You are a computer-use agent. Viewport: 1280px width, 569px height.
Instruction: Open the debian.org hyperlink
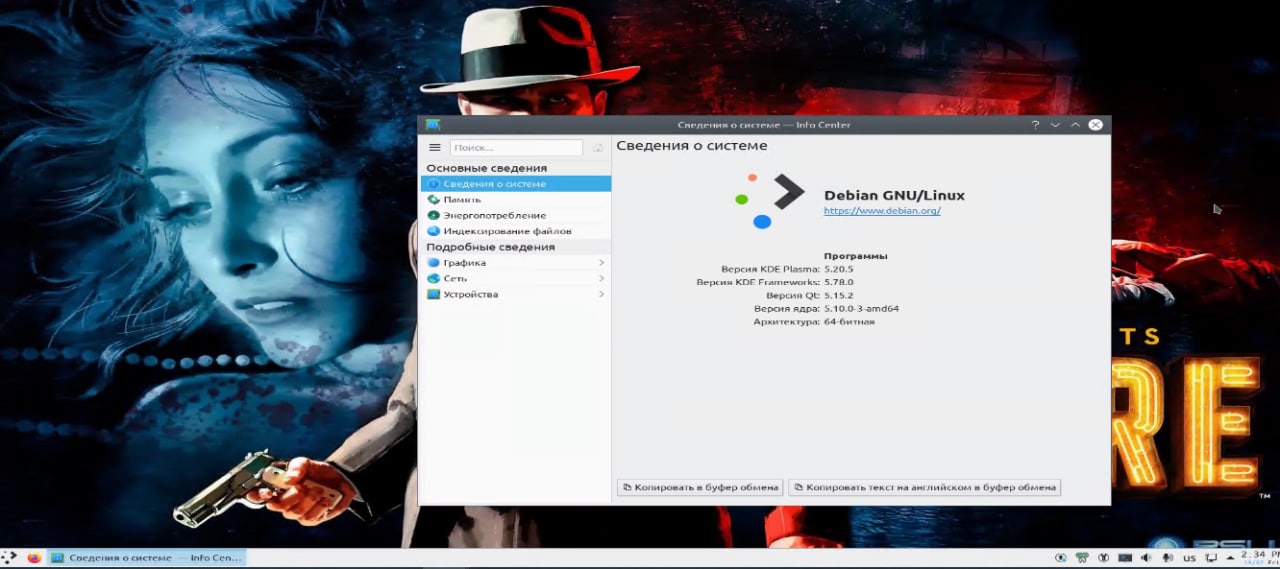pos(882,211)
